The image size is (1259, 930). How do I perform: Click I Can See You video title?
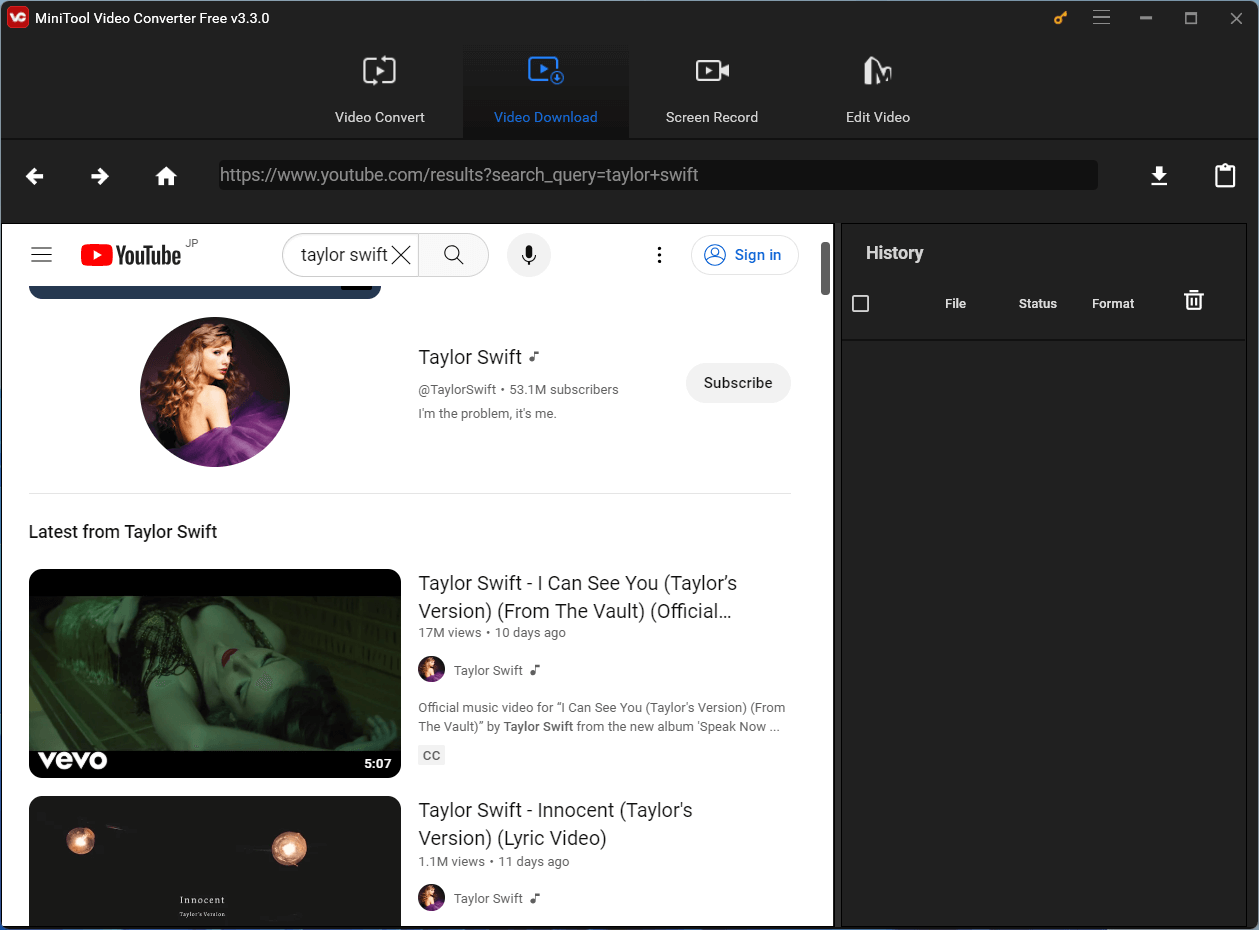click(578, 597)
